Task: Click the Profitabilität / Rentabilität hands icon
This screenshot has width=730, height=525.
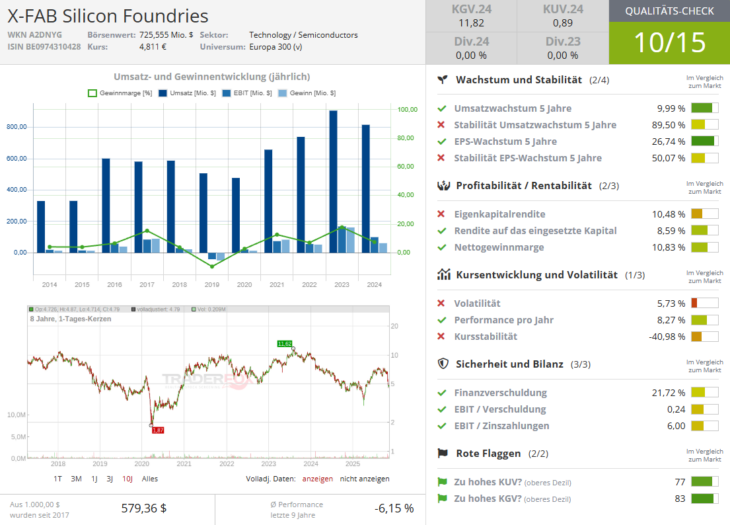Action: 442,185
